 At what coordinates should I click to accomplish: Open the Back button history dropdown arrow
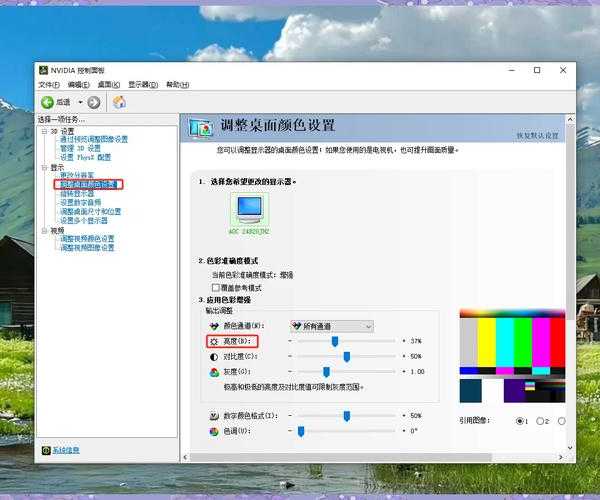click(79, 102)
